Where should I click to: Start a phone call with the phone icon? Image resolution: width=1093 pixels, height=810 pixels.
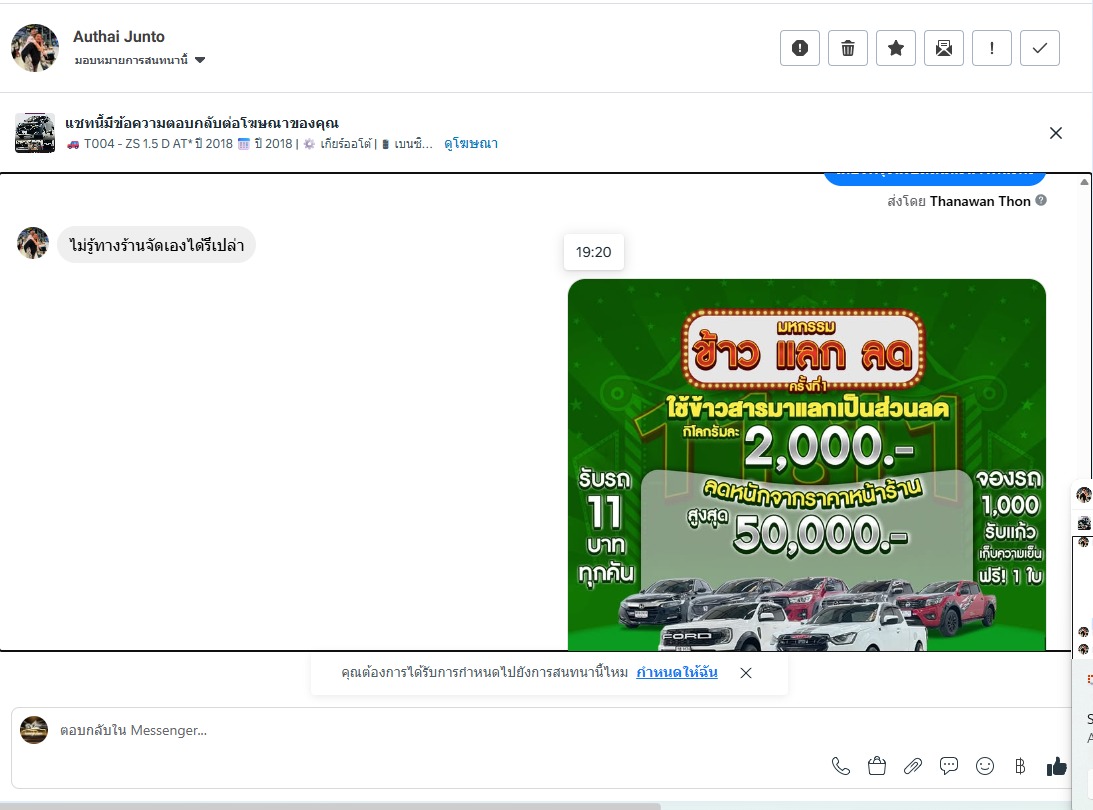[x=841, y=766]
